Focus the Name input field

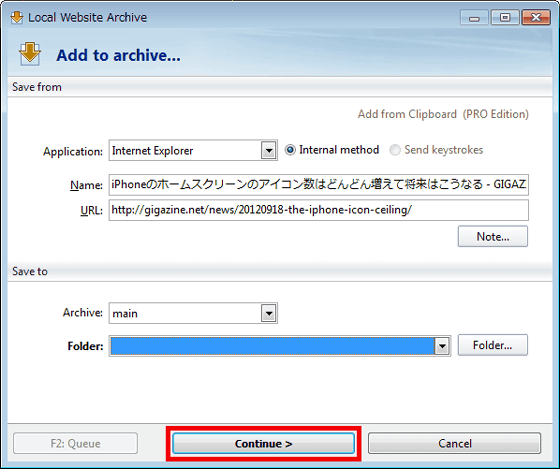click(x=319, y=185)
